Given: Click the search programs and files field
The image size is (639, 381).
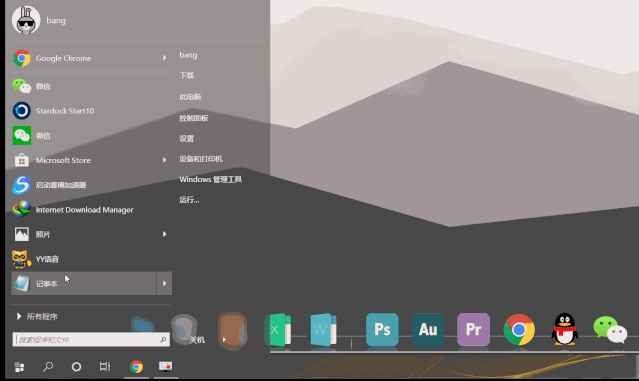Looking at the screenshot, I should pos(91,339).
